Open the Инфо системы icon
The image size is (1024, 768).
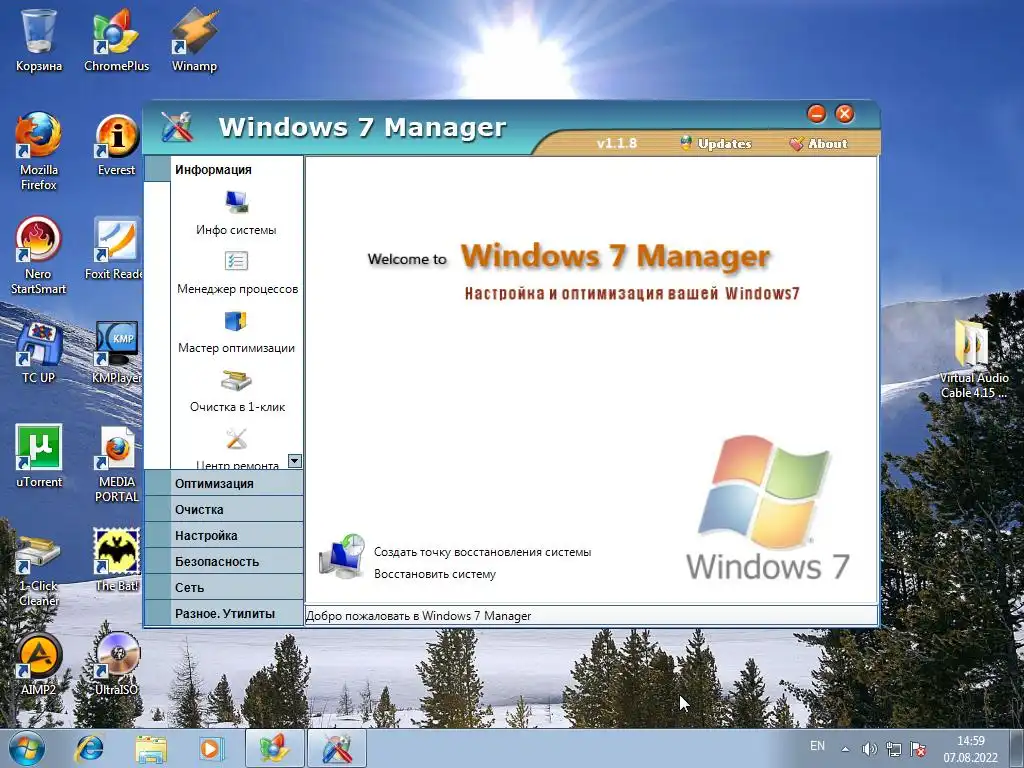click(x=236, y=202)
